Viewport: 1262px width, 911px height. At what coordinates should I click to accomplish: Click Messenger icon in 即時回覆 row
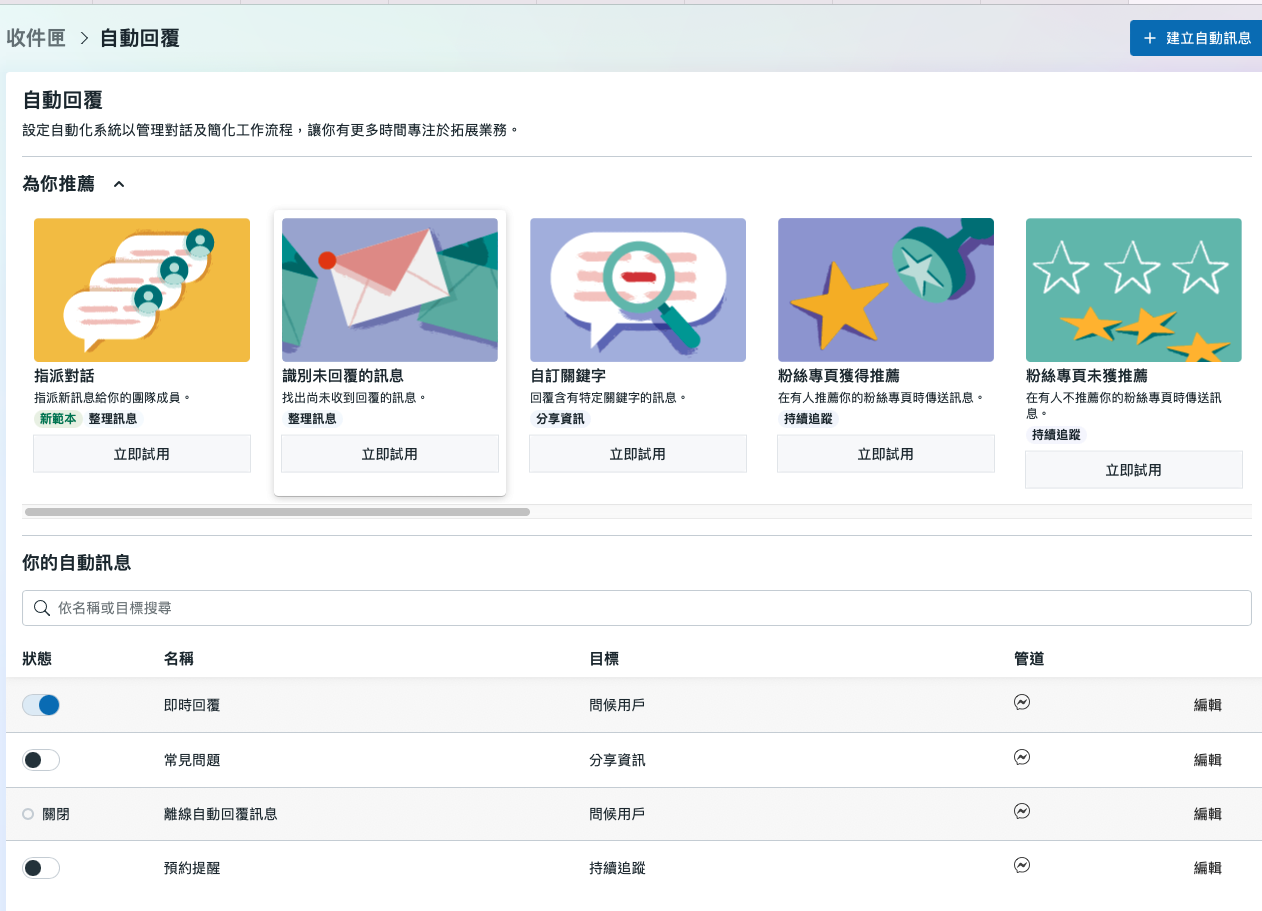pyautogui.click(x=1022, y=702)
